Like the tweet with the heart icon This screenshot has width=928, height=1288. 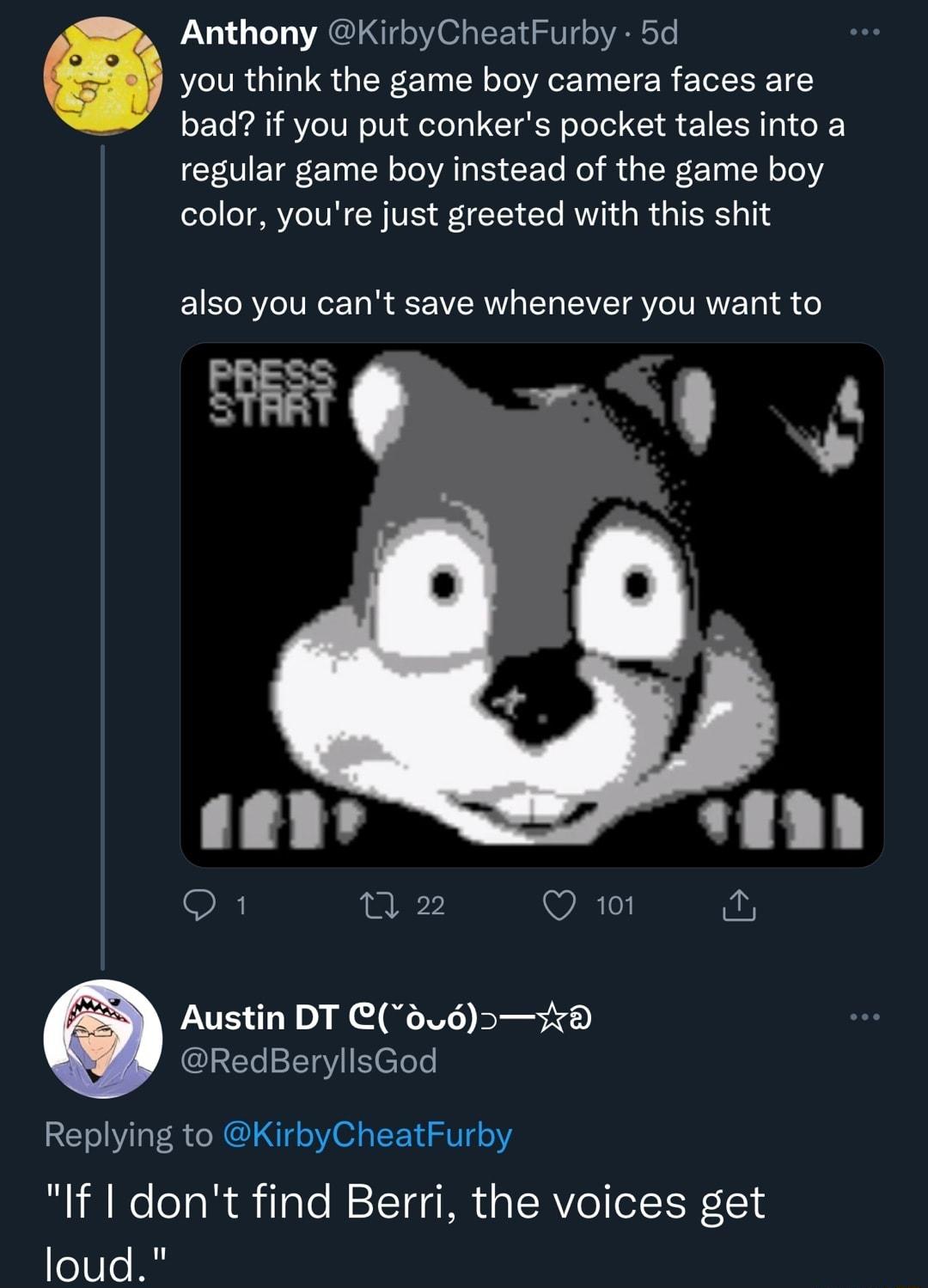559,906
